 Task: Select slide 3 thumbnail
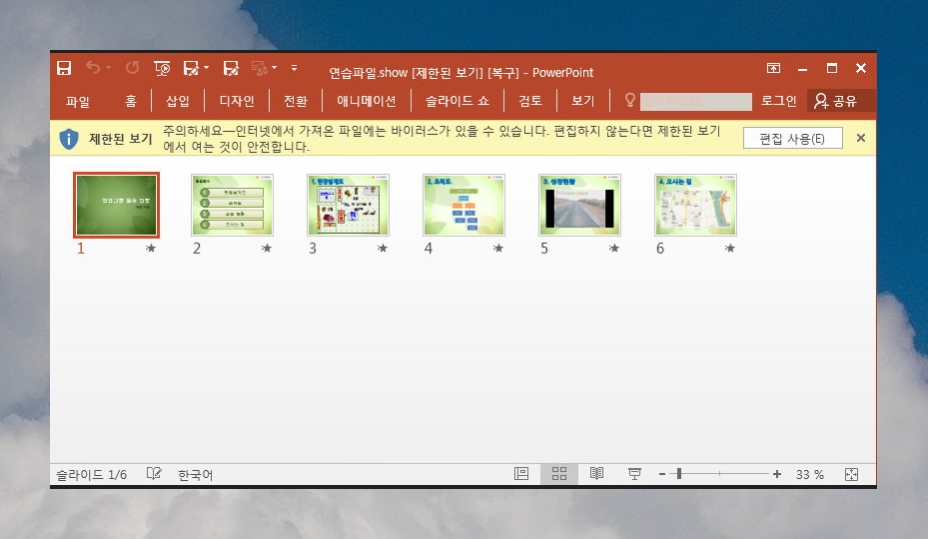(x=348, y=205)
